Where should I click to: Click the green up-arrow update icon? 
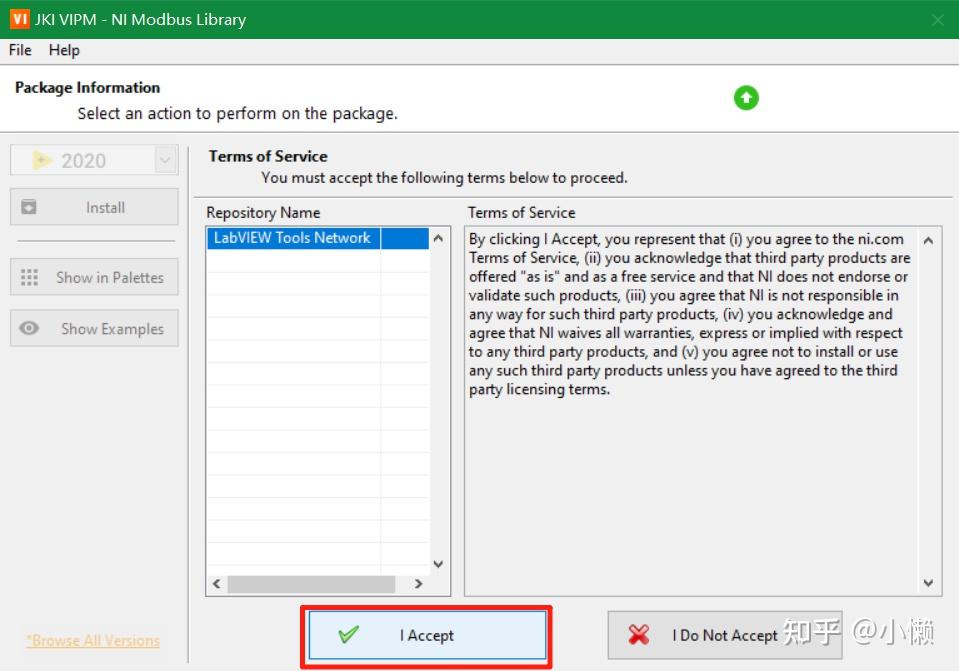pyautogui.click(x=746, y=98)
